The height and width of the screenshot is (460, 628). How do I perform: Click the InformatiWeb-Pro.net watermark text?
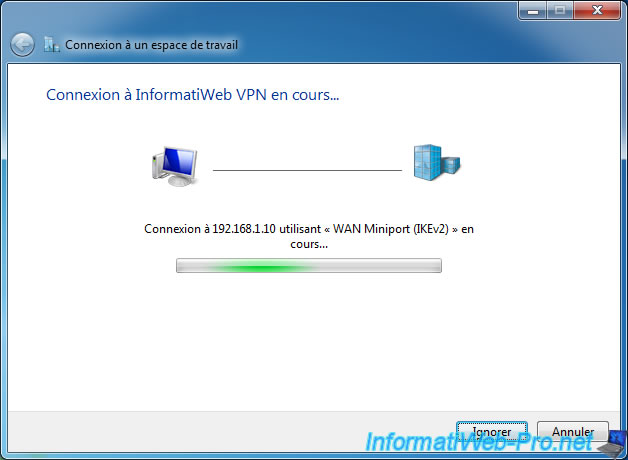pyautogui.click(x=479, y=442)
